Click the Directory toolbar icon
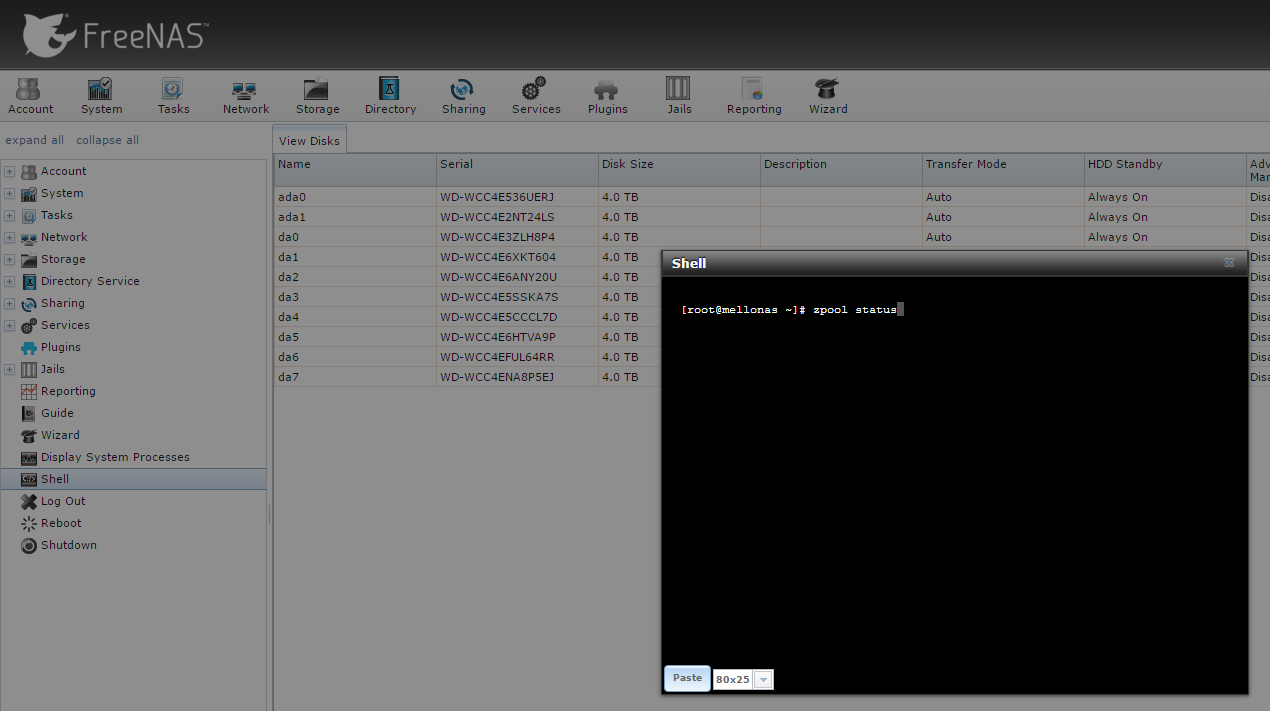The image size is (1270, 711). coord(390,96)
